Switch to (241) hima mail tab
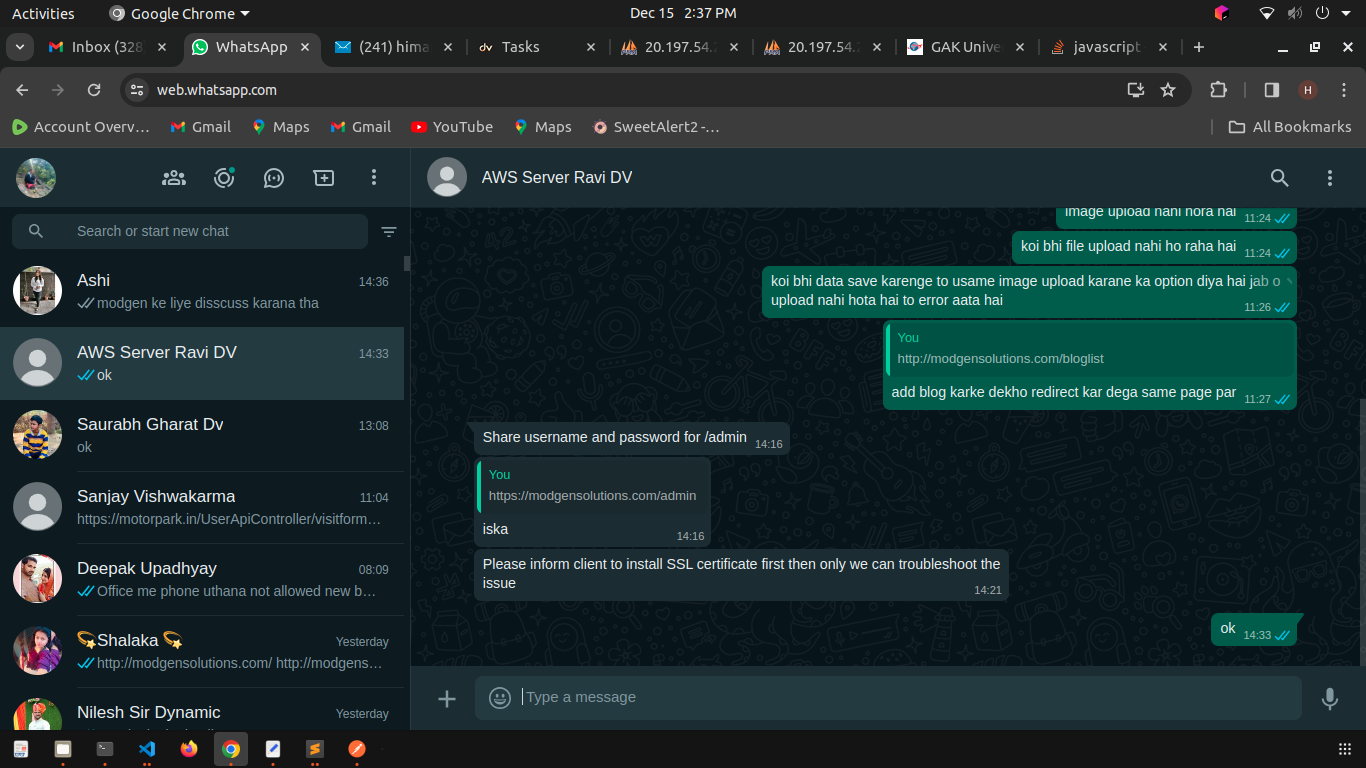The image size is (1366, 768). [392, 47]
